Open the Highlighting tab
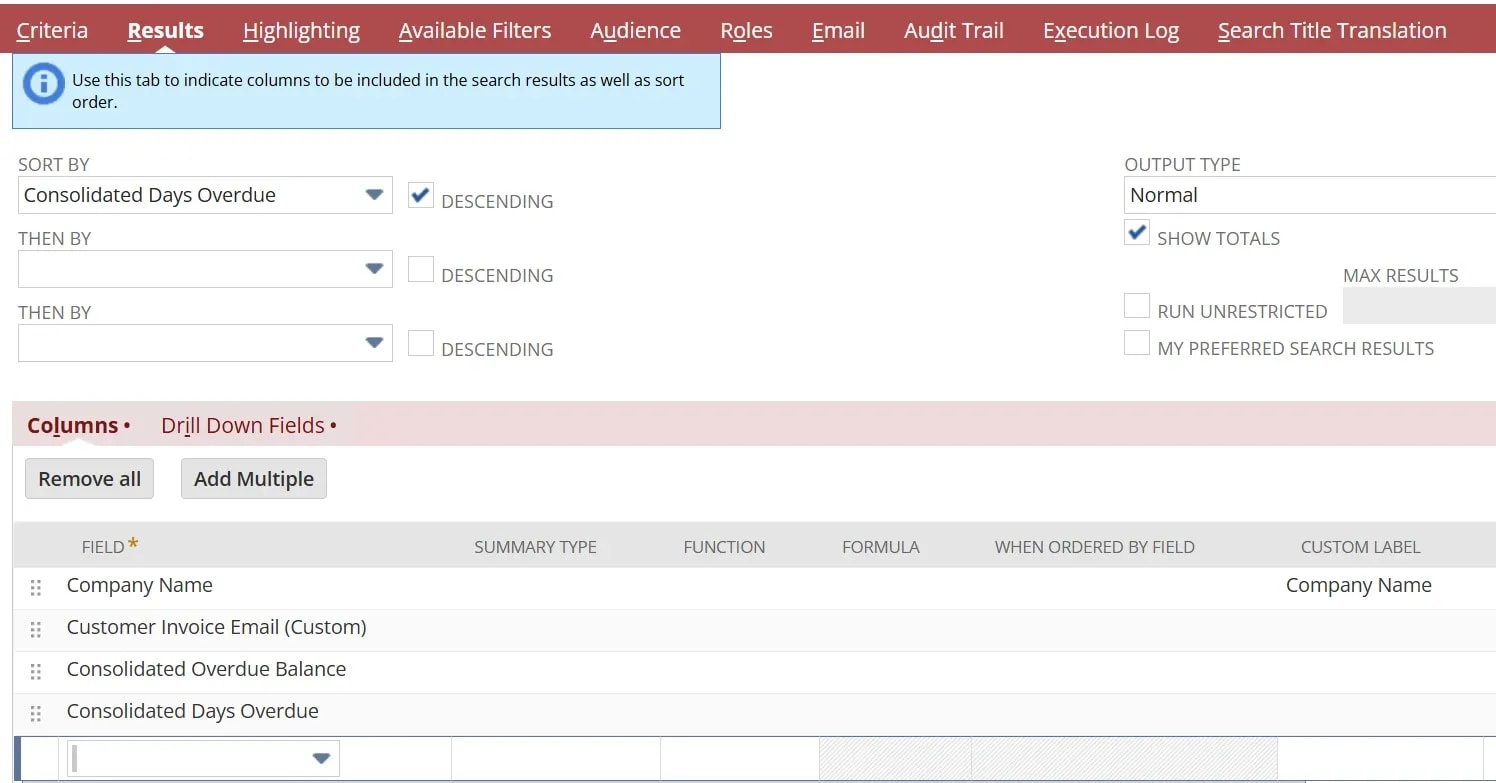 click(301, 30)
